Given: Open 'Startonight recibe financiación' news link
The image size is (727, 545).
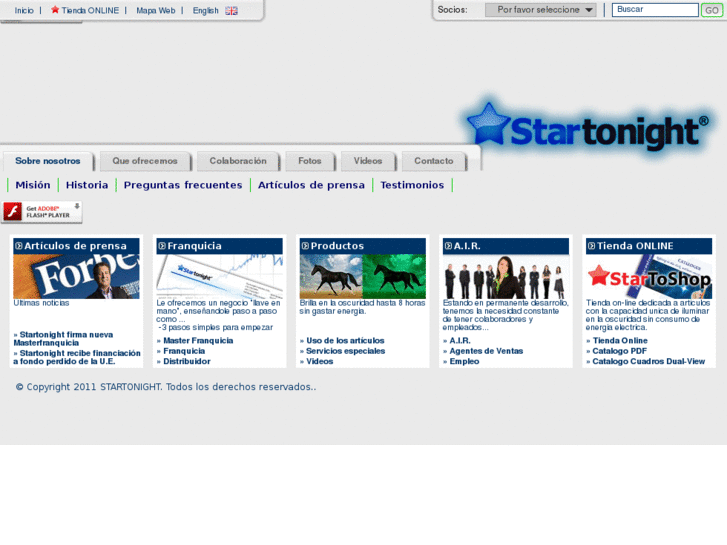Looking at the screenshot, I should 77,357.
